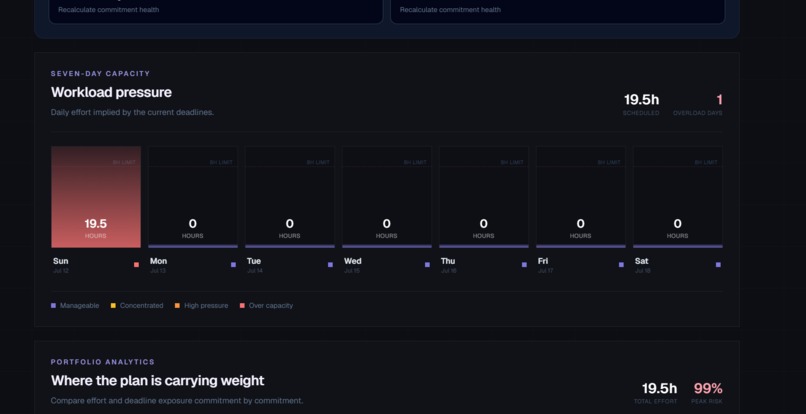Open the Wednesday 0 hours capacity bar
Viewport: 806px width, 414px height.
[x=387, y=197]
